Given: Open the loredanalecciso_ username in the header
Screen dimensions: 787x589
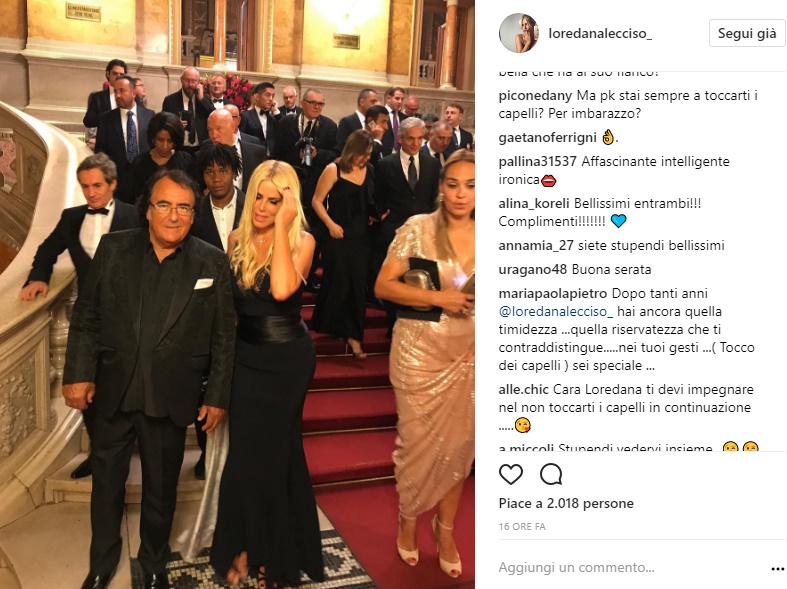Looking at the screenshot, I should (600, 34).
